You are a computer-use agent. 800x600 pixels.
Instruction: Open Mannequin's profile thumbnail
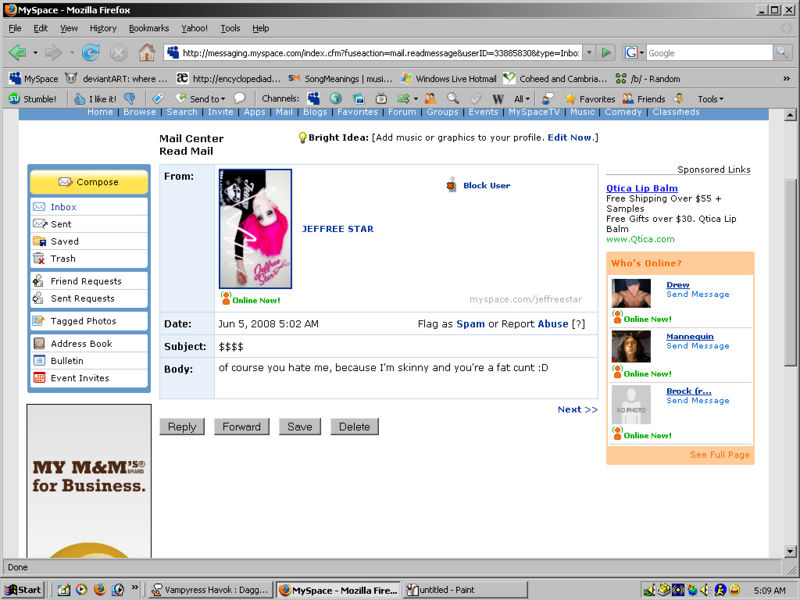click(631, 346)
